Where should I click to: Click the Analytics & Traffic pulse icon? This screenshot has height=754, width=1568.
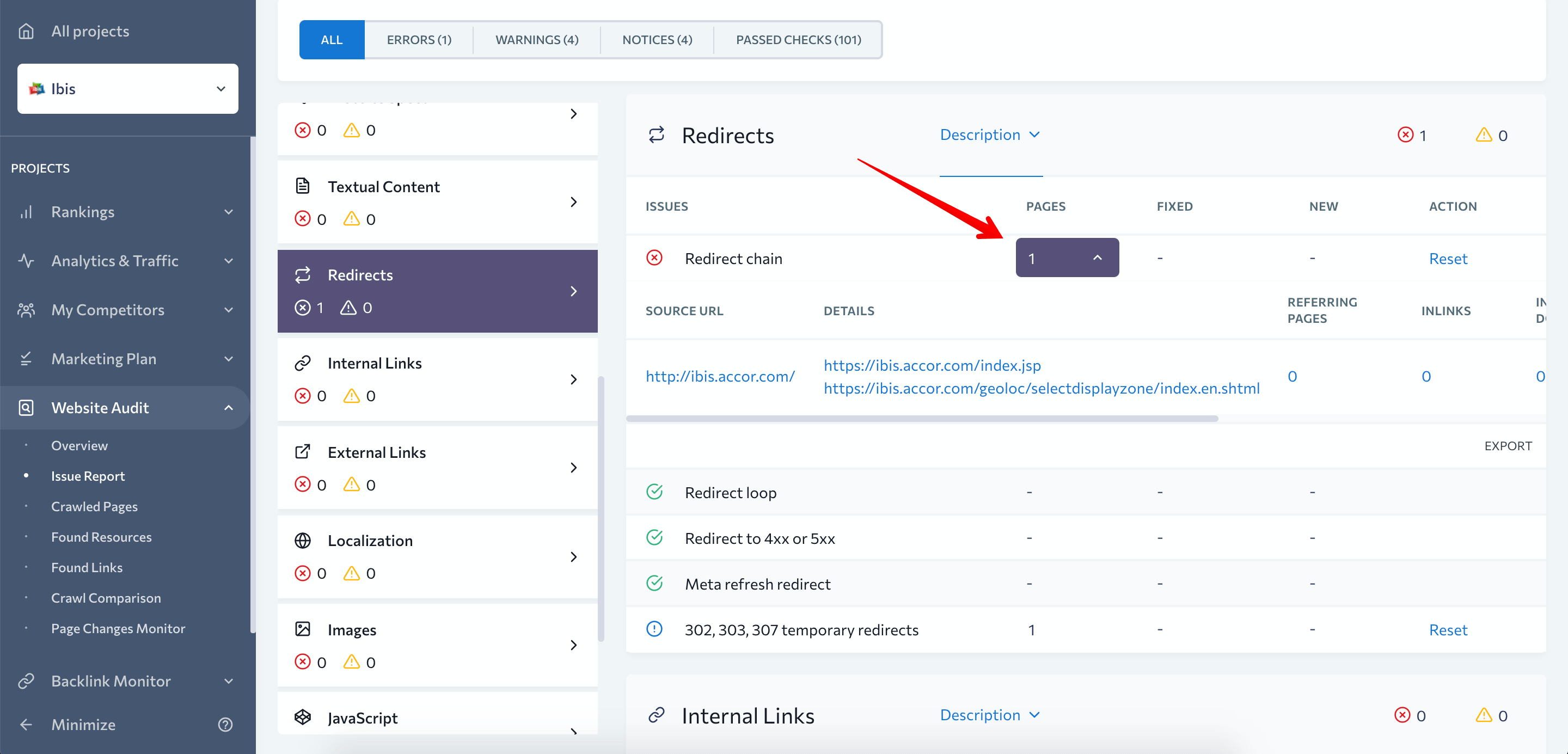point(26,260)
